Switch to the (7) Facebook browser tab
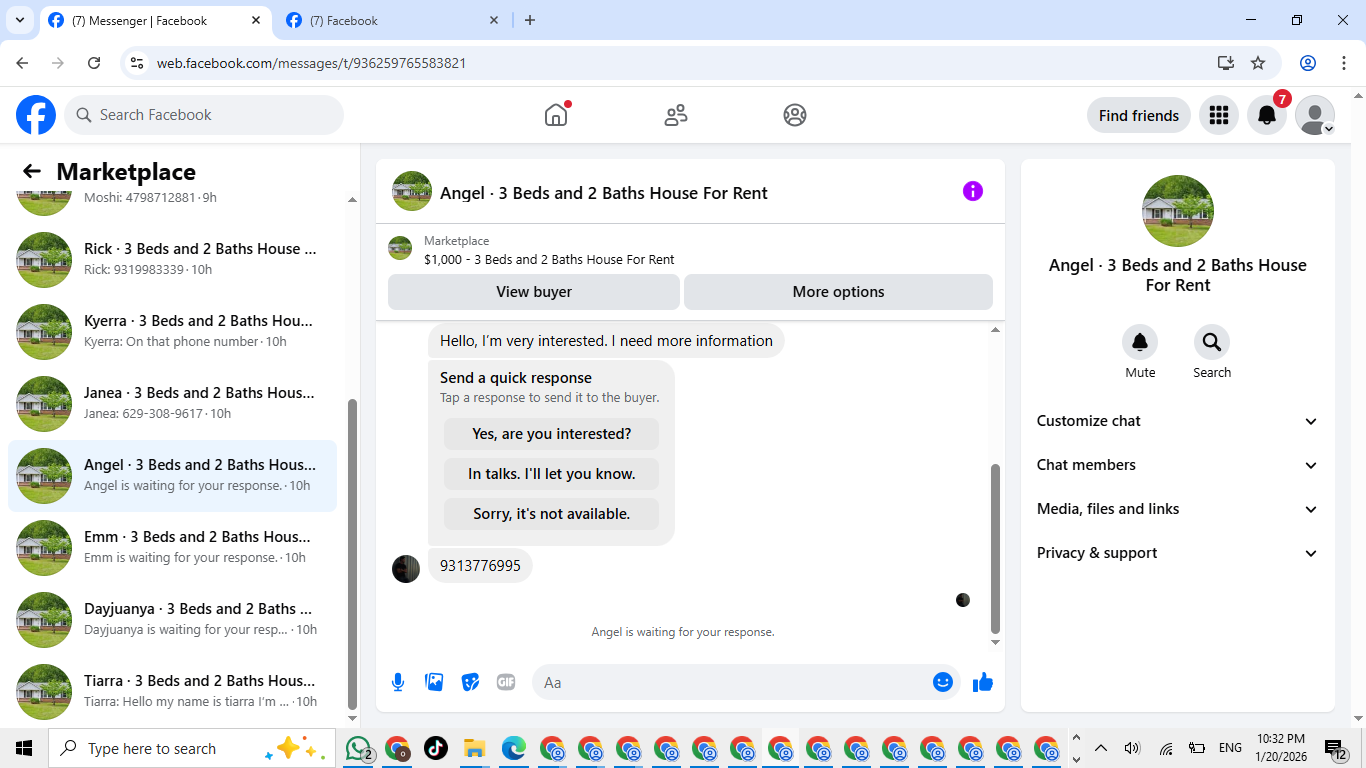 [x=394, y=20]
